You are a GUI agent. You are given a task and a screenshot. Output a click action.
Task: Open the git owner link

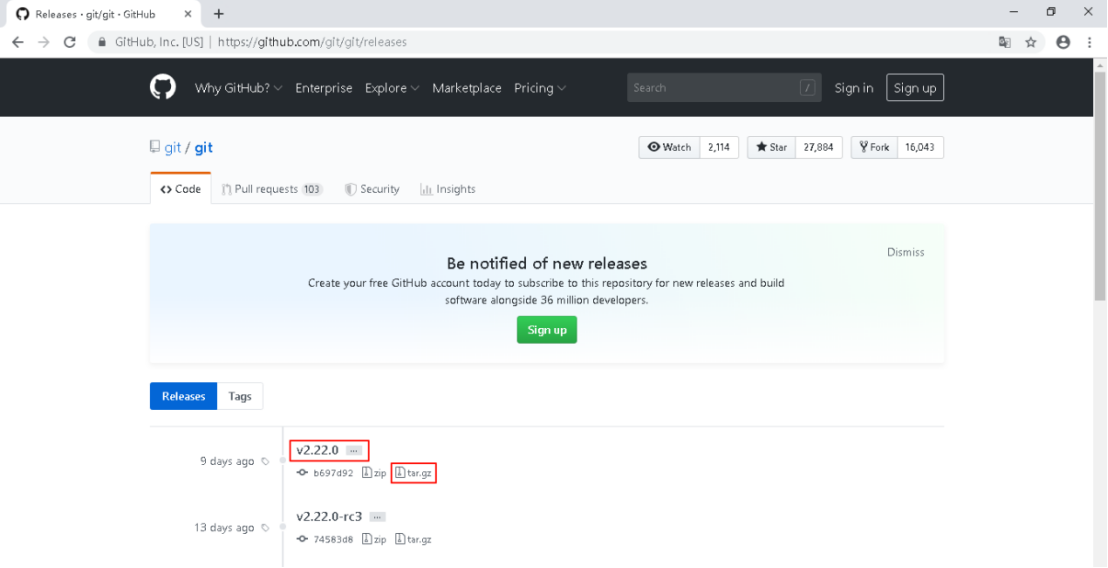click(172, 148)
